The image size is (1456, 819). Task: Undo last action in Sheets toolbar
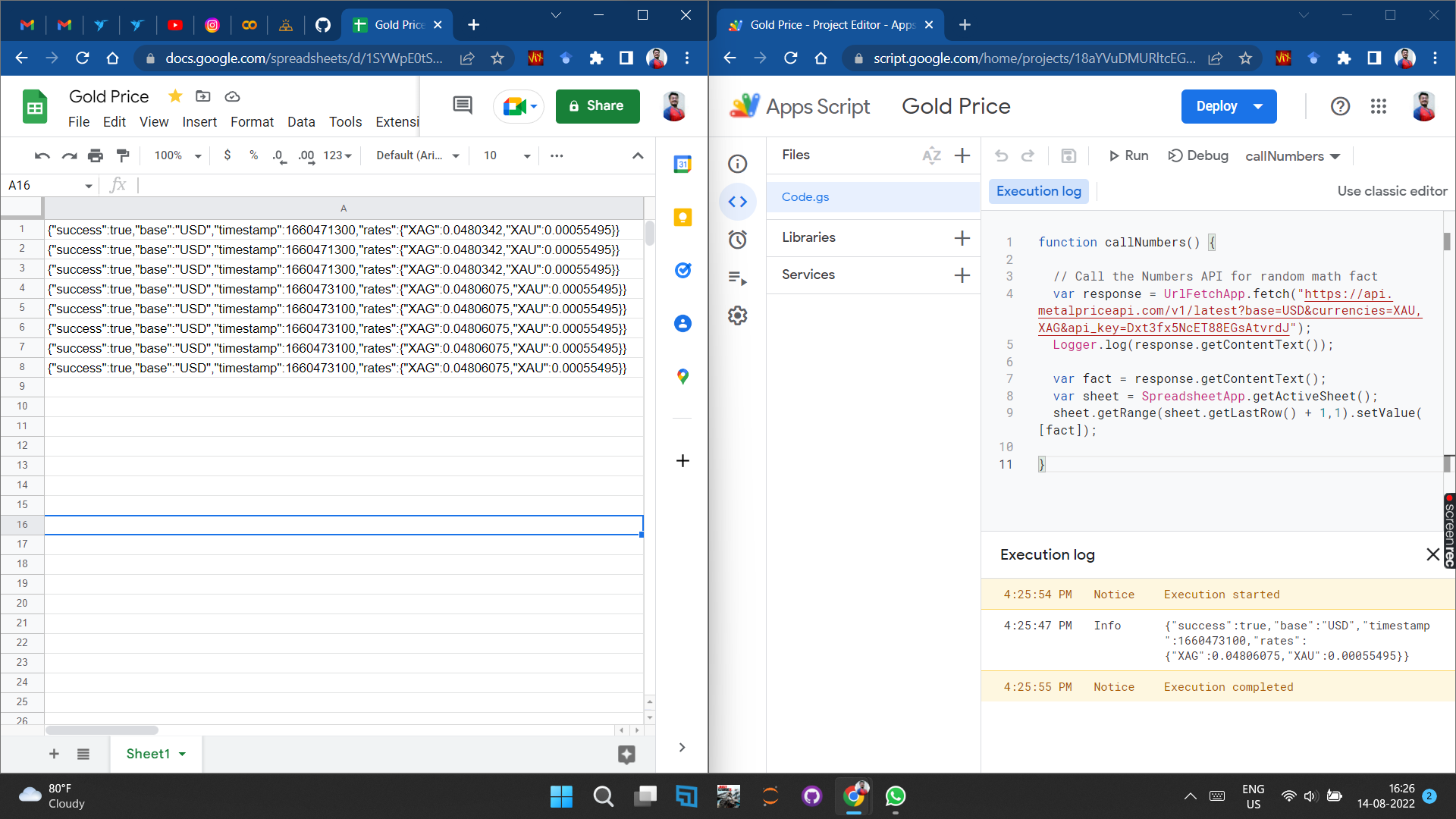(x=42, y=155)
